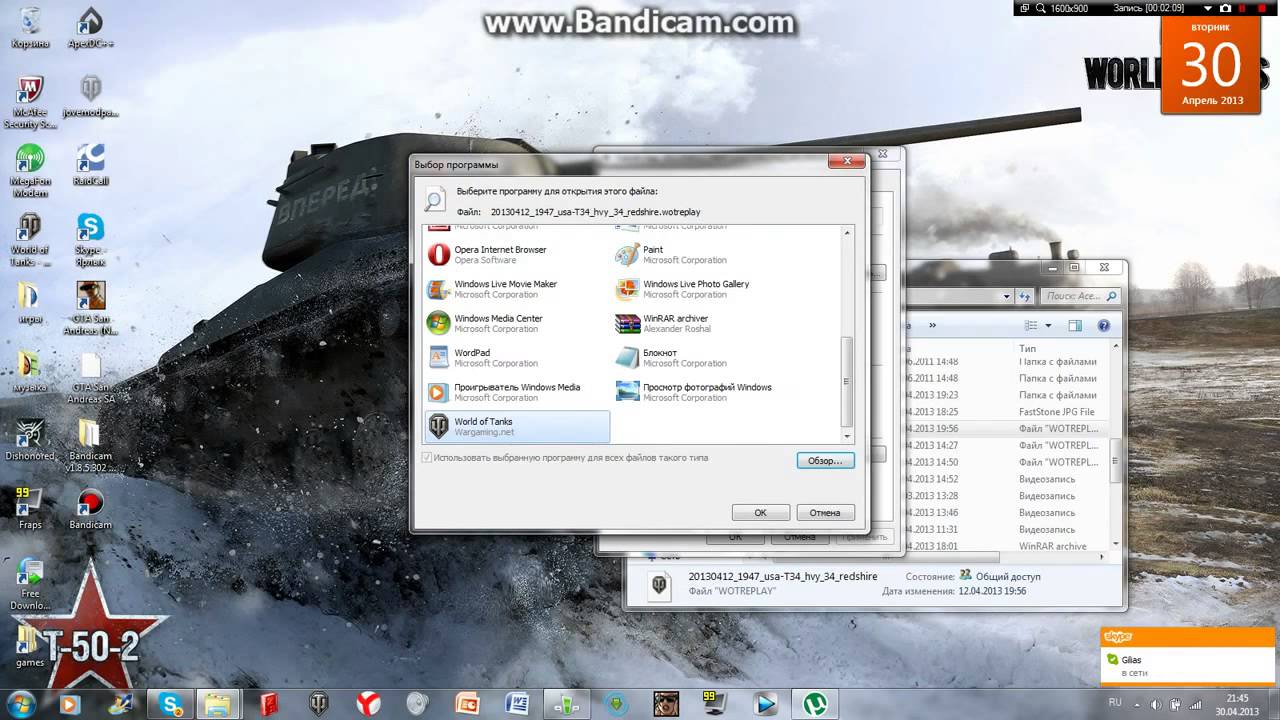
Task: Click the calendar gadget showing 30 Апрель
Action: point(1212,65)
